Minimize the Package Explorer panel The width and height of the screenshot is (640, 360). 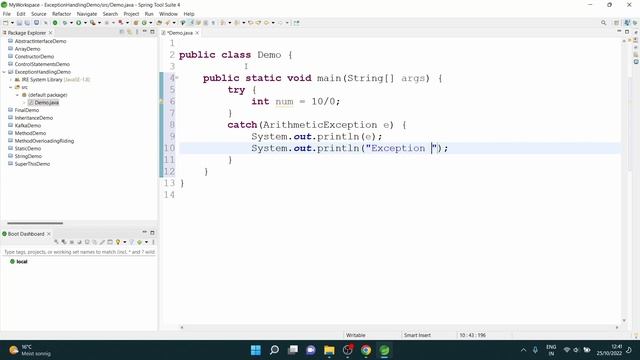(x=144, y=32)
